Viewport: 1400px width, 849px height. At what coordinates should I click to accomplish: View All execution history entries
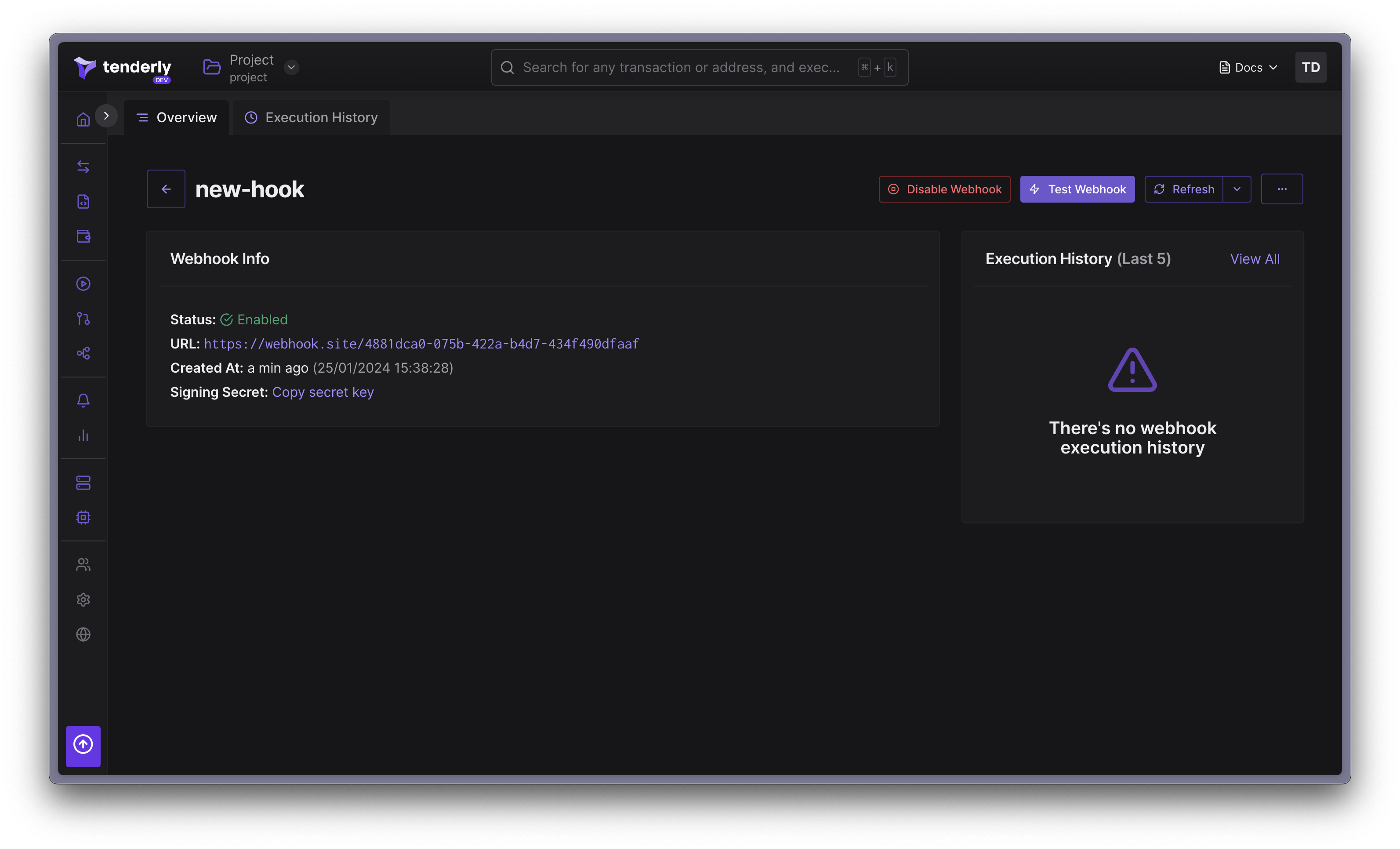click(x=1254, y=258)
